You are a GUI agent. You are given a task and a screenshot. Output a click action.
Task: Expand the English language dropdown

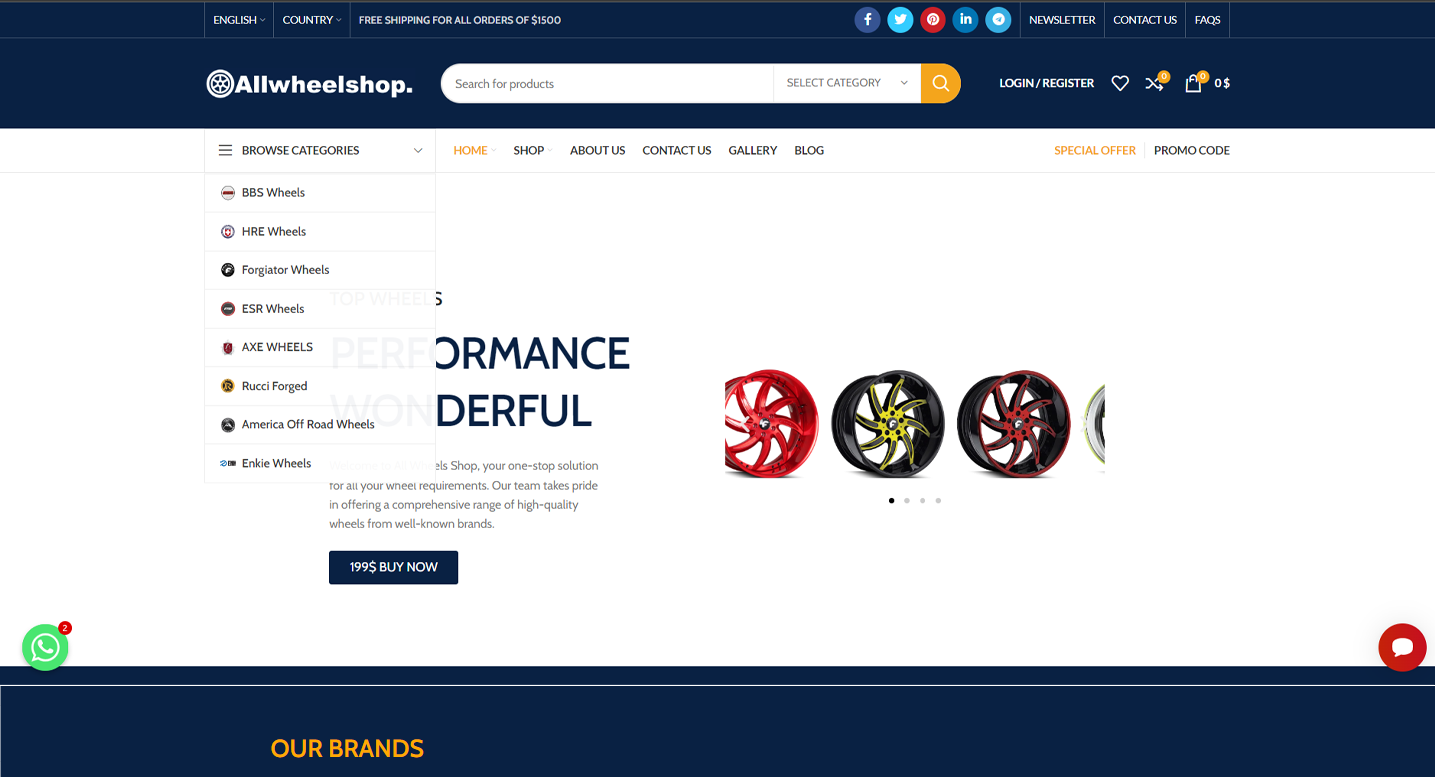[239, 20]
